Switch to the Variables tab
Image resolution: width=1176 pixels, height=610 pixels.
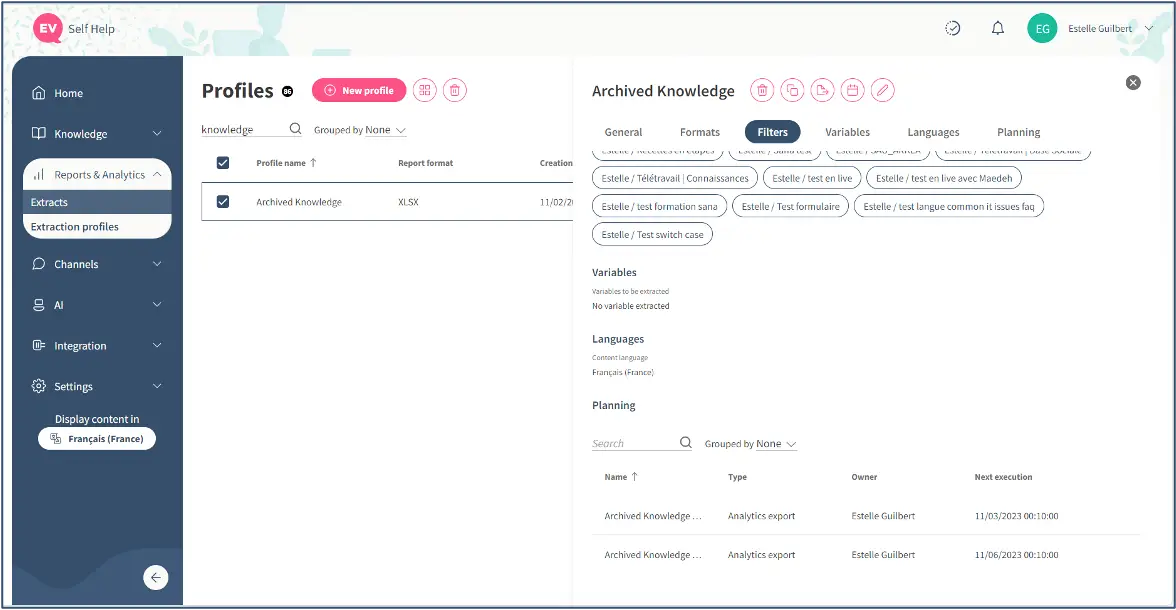(847, 132)
